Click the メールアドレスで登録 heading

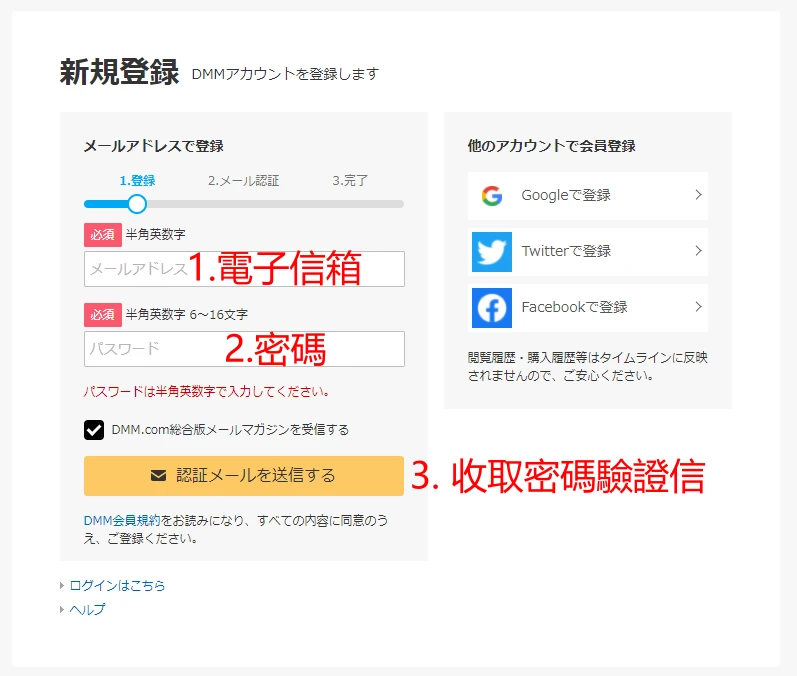tap(154, 146)
